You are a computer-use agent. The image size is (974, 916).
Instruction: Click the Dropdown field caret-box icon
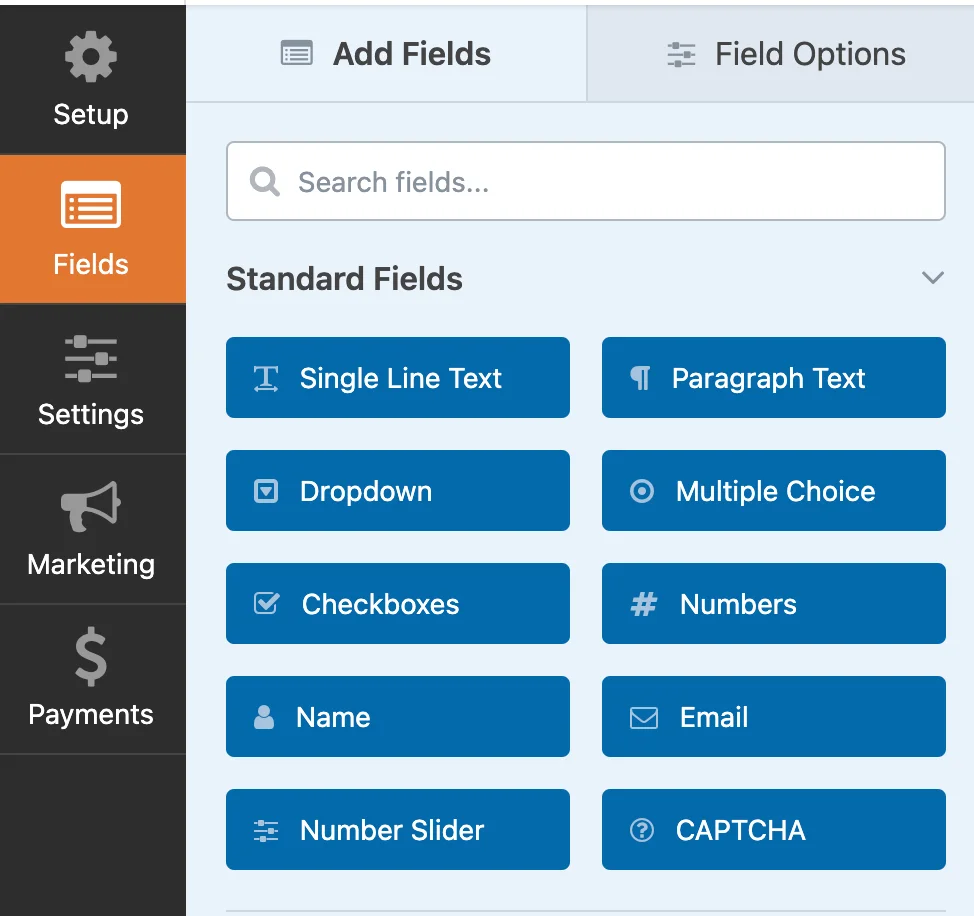(x=266, y=491)
